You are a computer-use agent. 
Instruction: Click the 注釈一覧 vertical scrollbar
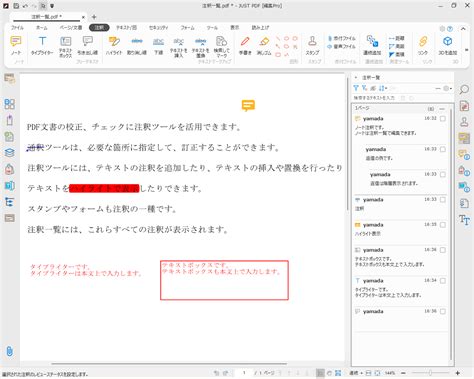pos(451,235)
